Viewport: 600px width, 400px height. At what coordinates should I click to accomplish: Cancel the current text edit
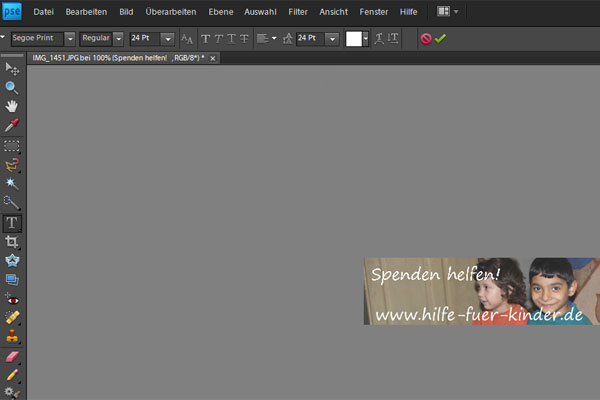[425, 39]
